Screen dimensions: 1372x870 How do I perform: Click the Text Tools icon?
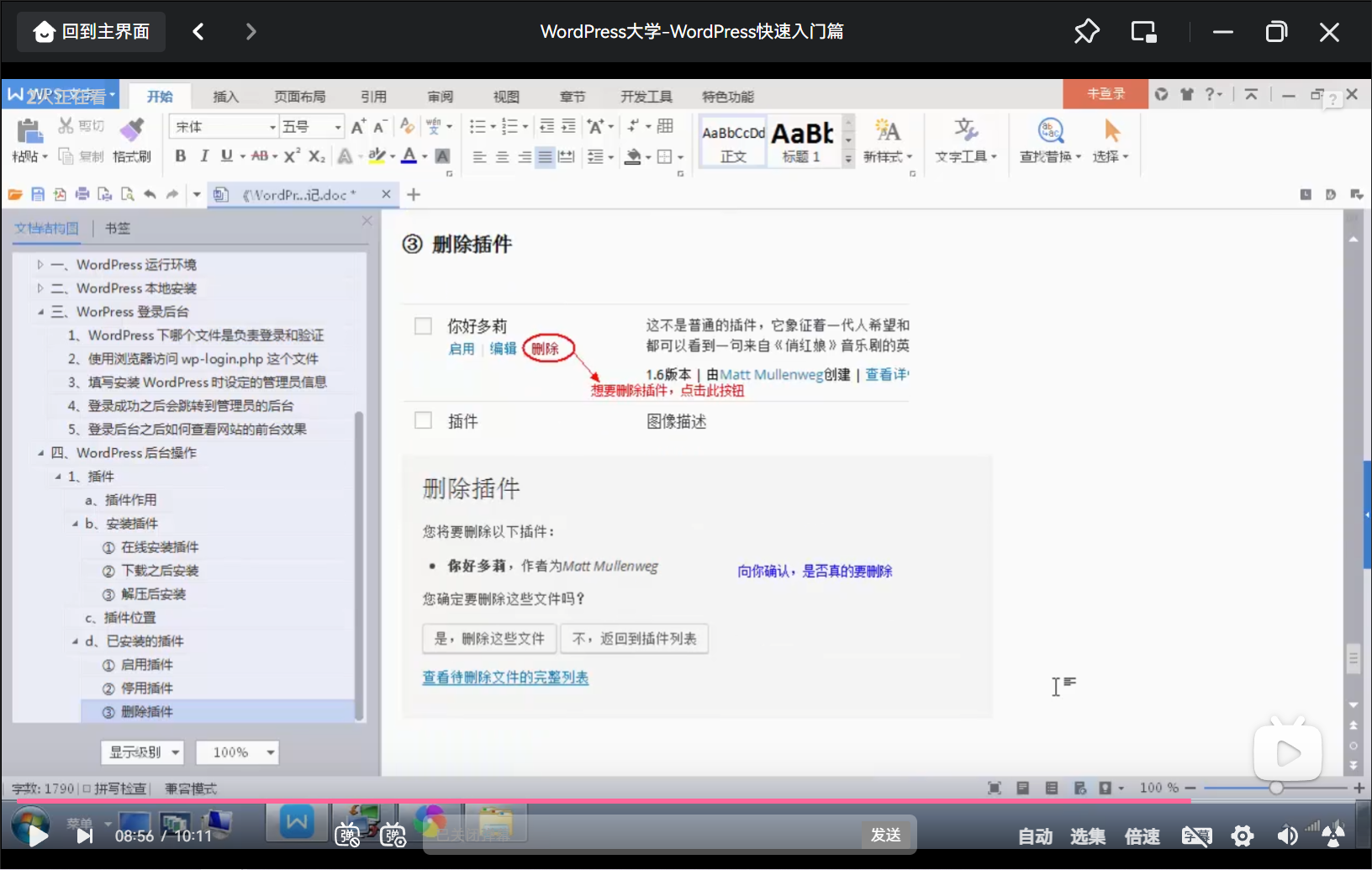966,131
